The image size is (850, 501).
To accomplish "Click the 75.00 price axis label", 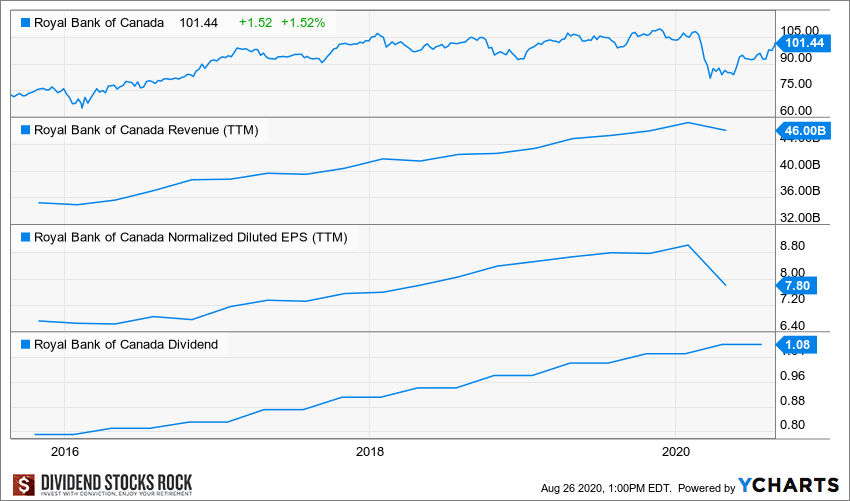I will point(796,84).
